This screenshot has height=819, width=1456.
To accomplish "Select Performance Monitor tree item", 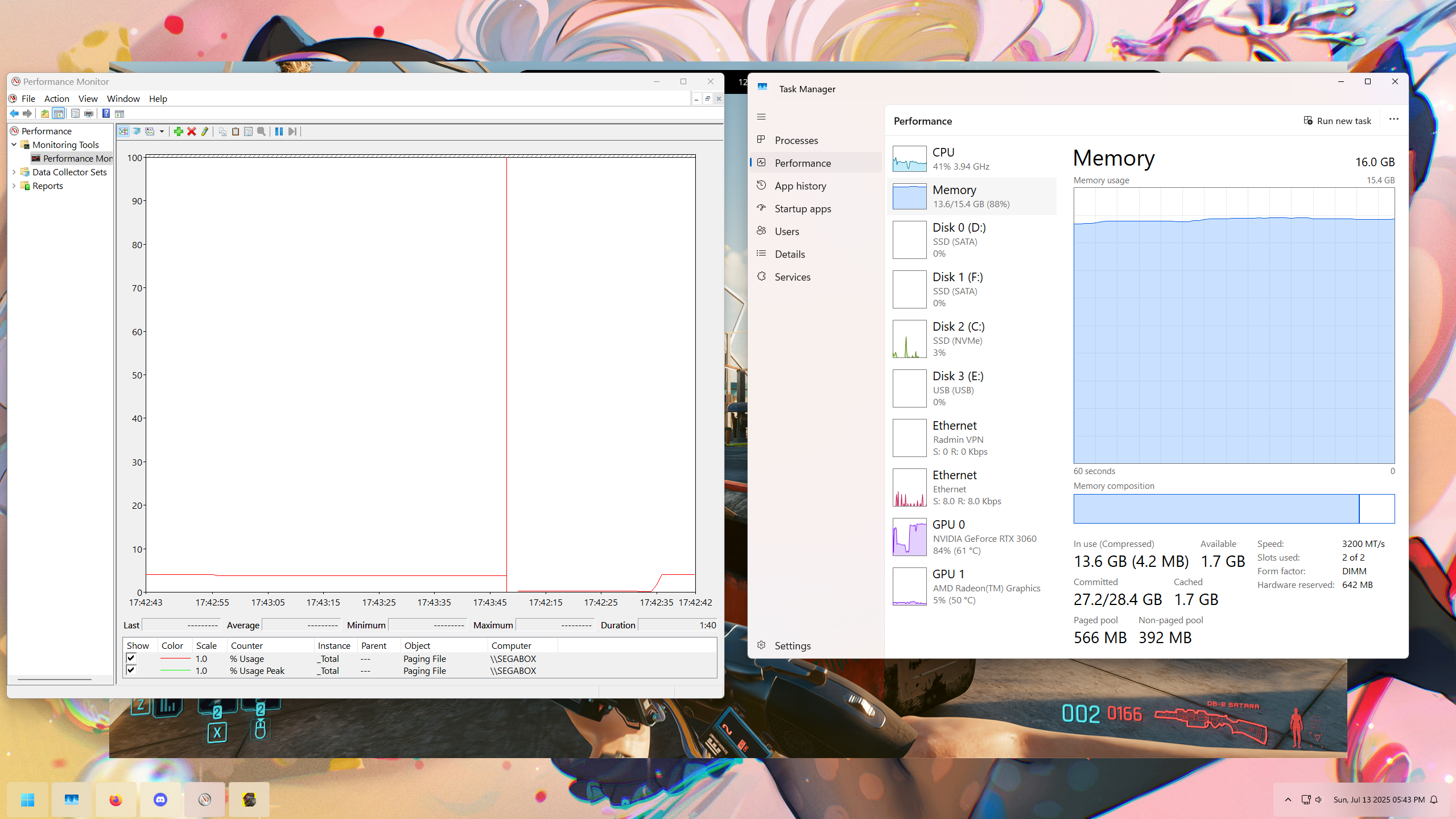I will point(72,158).
